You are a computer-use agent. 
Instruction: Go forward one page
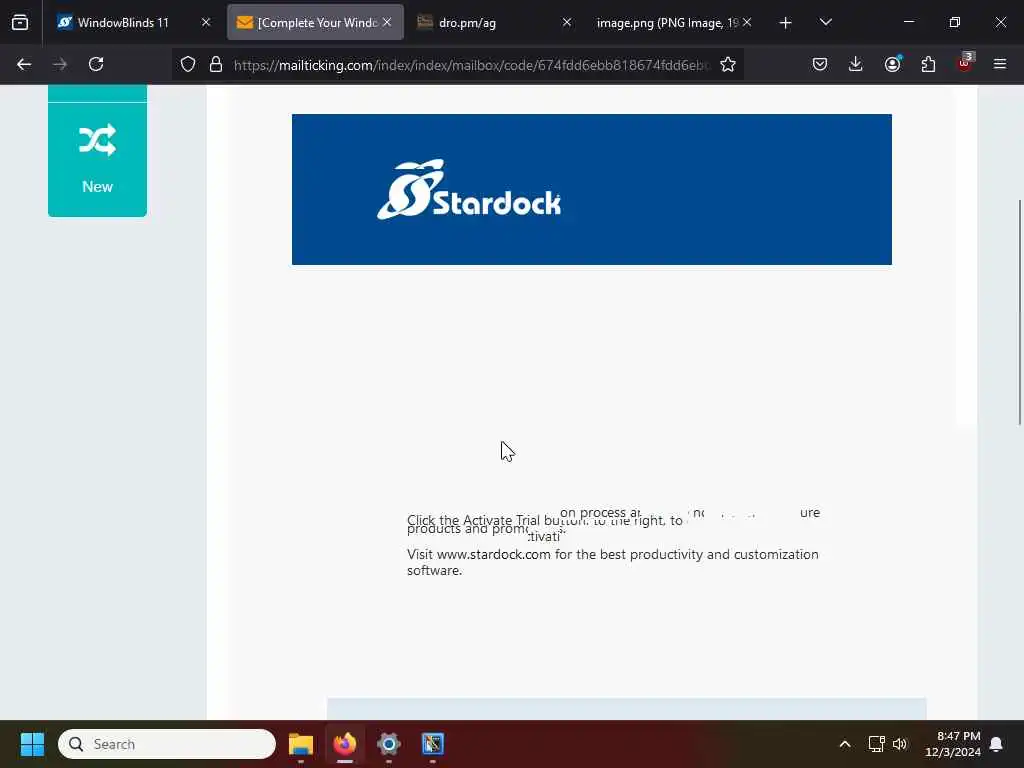coord(60,64)
